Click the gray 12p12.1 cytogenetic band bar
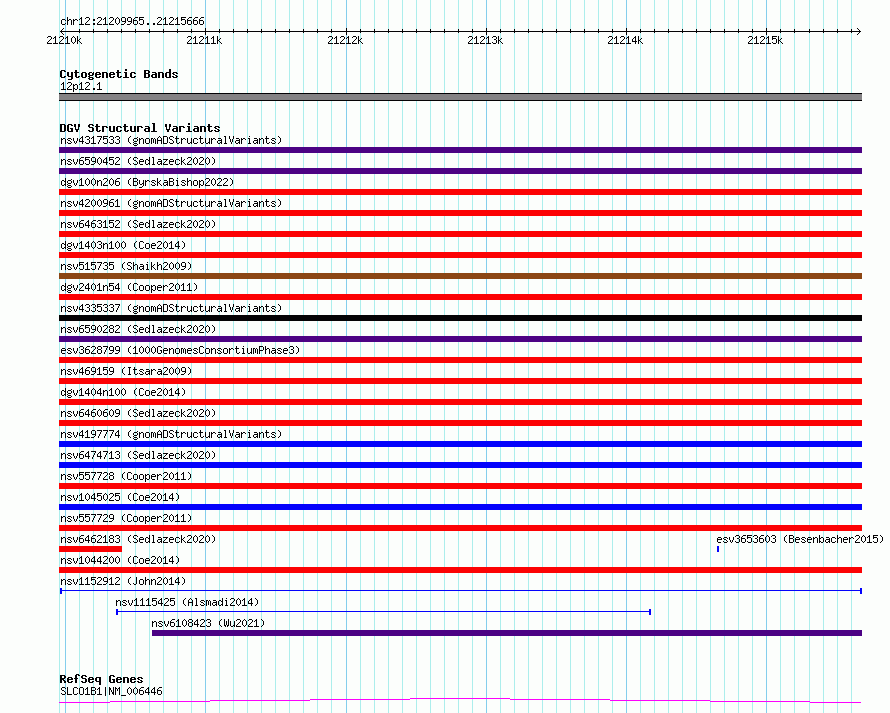 (460, 97)
